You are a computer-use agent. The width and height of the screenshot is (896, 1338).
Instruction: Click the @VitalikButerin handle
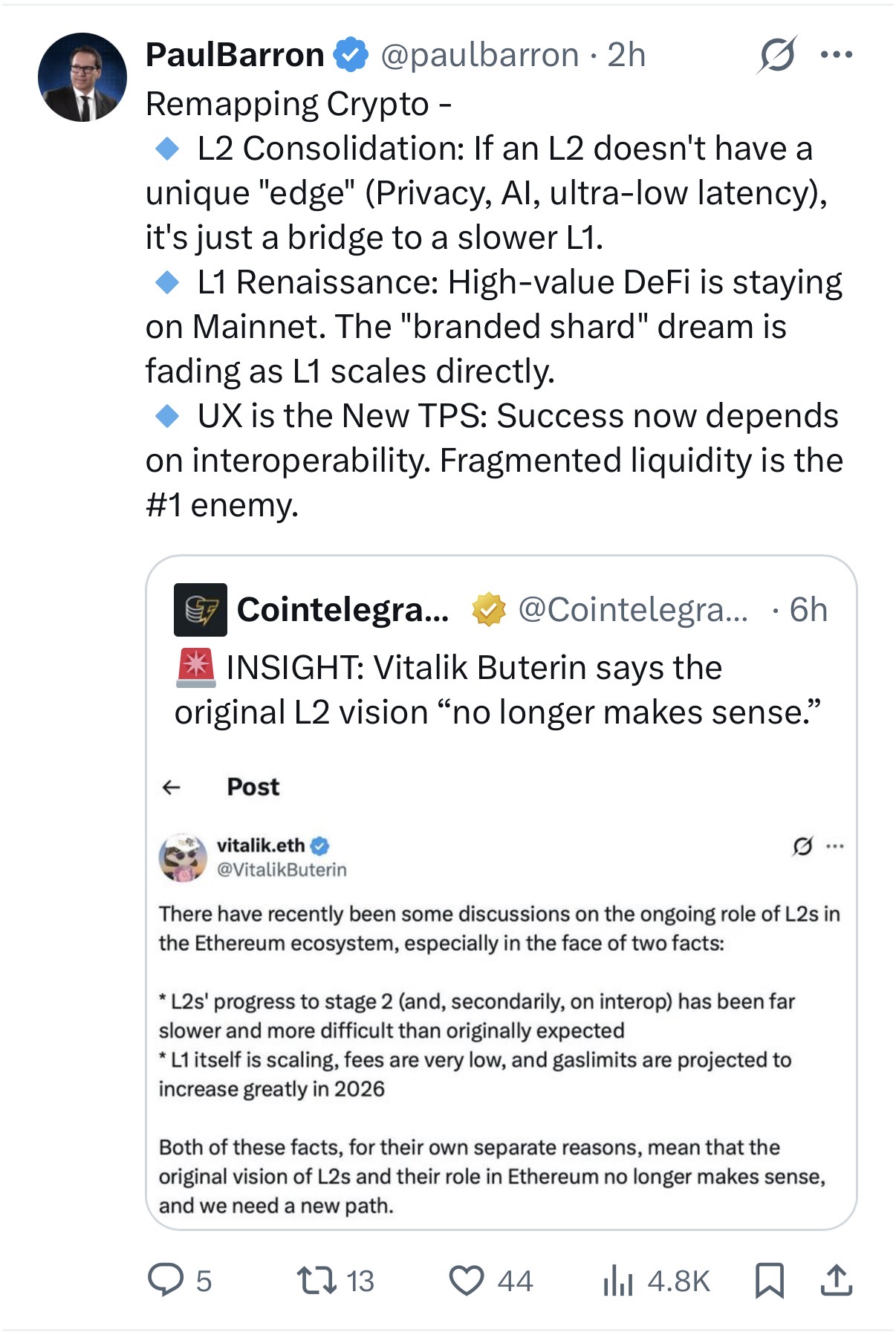(282, 869)
